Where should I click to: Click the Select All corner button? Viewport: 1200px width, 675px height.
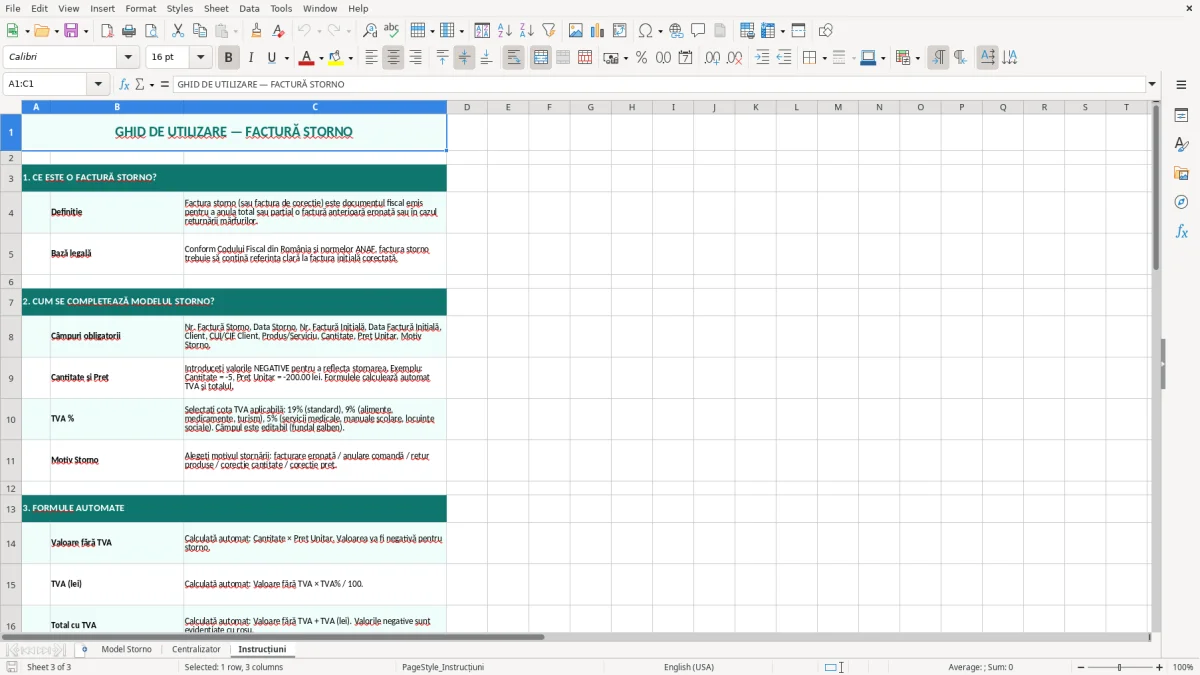[x=11, y=107]
